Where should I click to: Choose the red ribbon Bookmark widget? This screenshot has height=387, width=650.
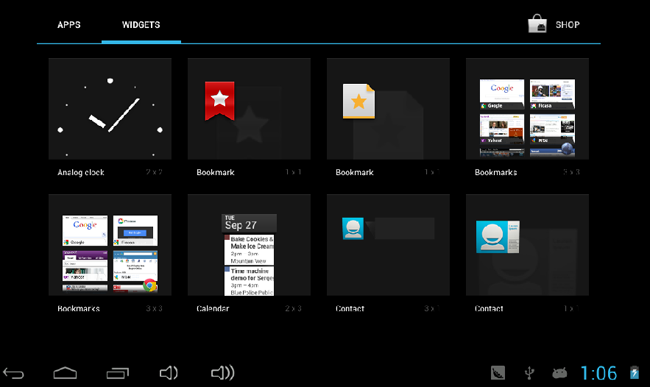(220, 101)
